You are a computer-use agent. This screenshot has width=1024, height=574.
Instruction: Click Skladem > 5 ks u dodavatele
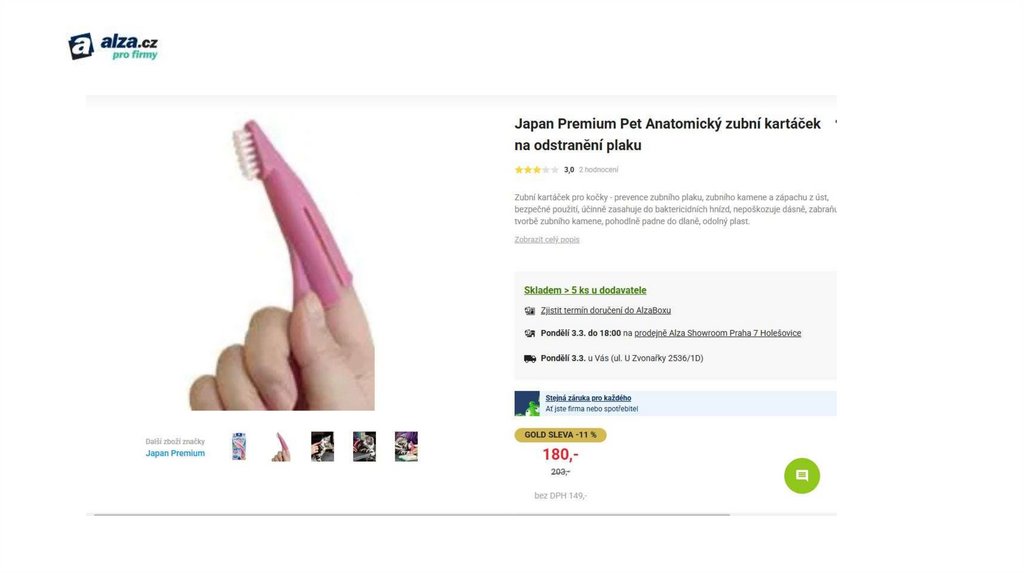point(585,290)
